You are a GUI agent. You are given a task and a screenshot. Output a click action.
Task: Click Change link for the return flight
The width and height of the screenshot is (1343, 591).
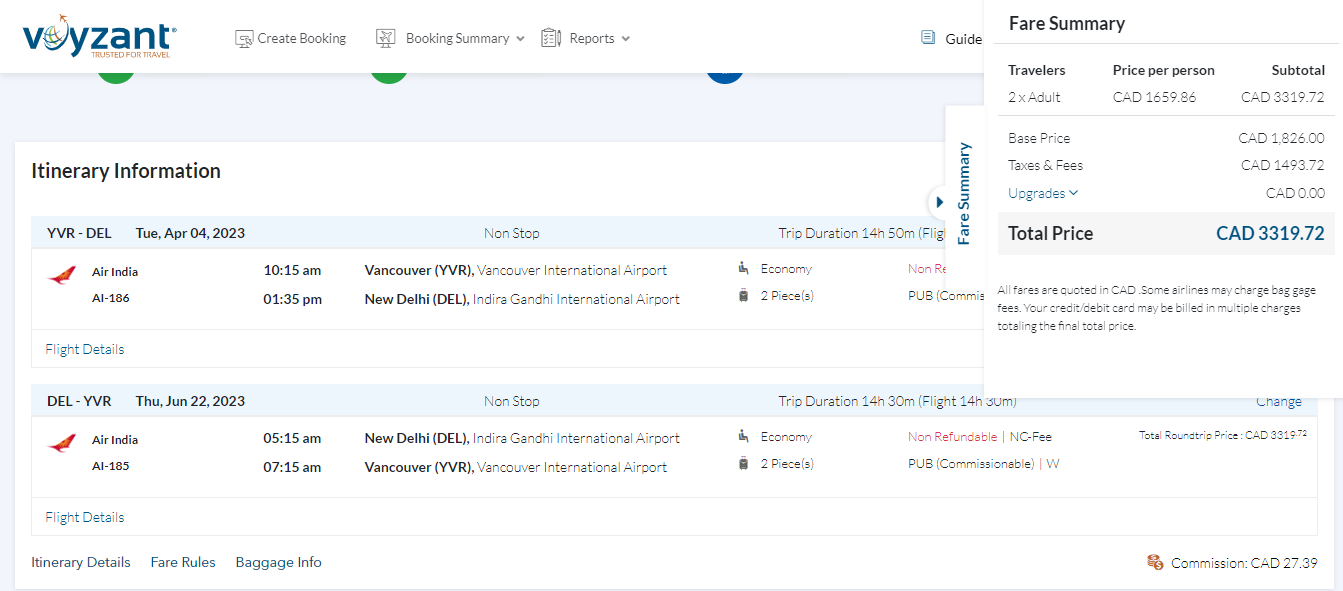click(x=1278, y=401)
